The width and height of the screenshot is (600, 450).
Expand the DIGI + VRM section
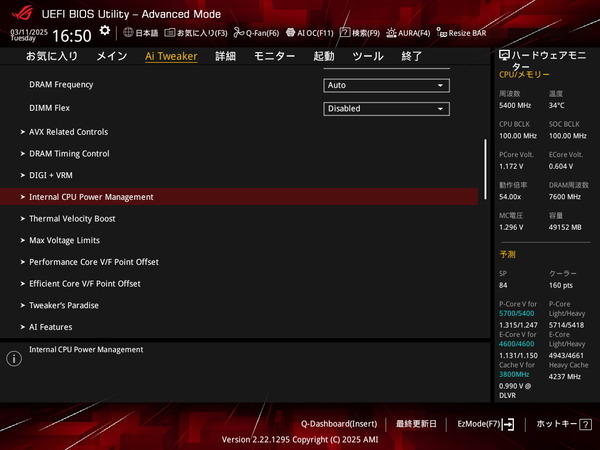pos(52,175)
